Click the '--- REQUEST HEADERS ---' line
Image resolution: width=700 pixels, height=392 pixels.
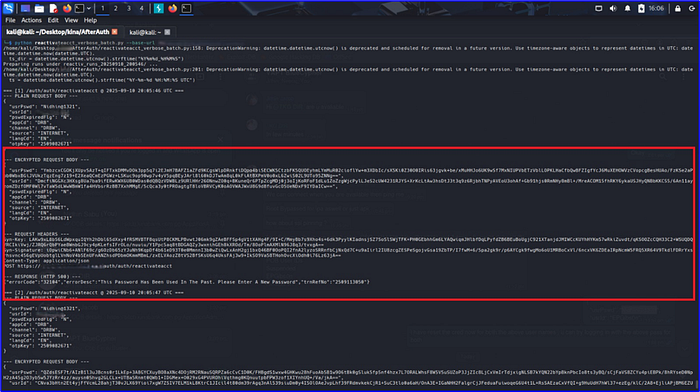tap(37, 234)
